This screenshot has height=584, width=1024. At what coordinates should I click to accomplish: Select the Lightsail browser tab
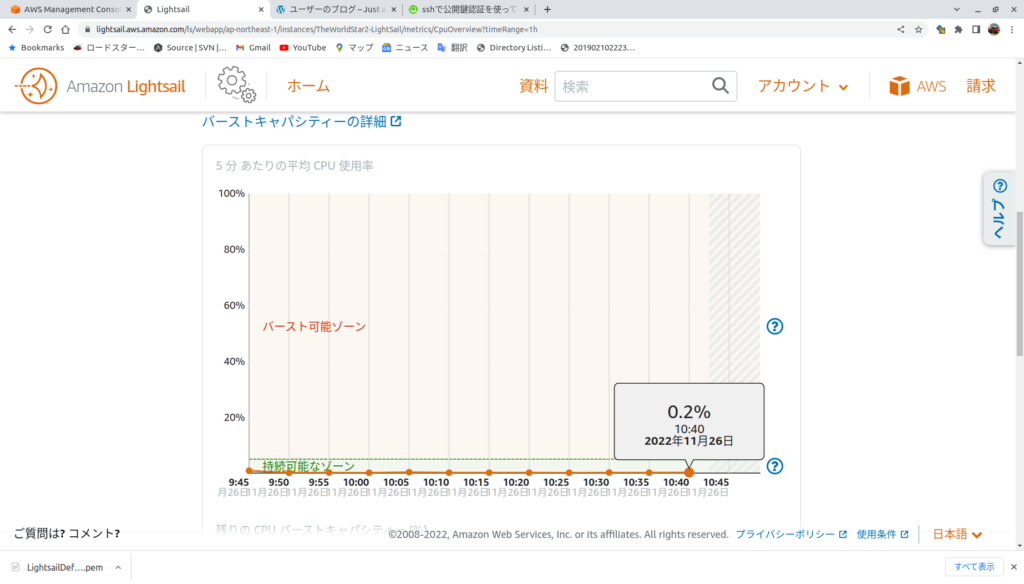(203, 10)
